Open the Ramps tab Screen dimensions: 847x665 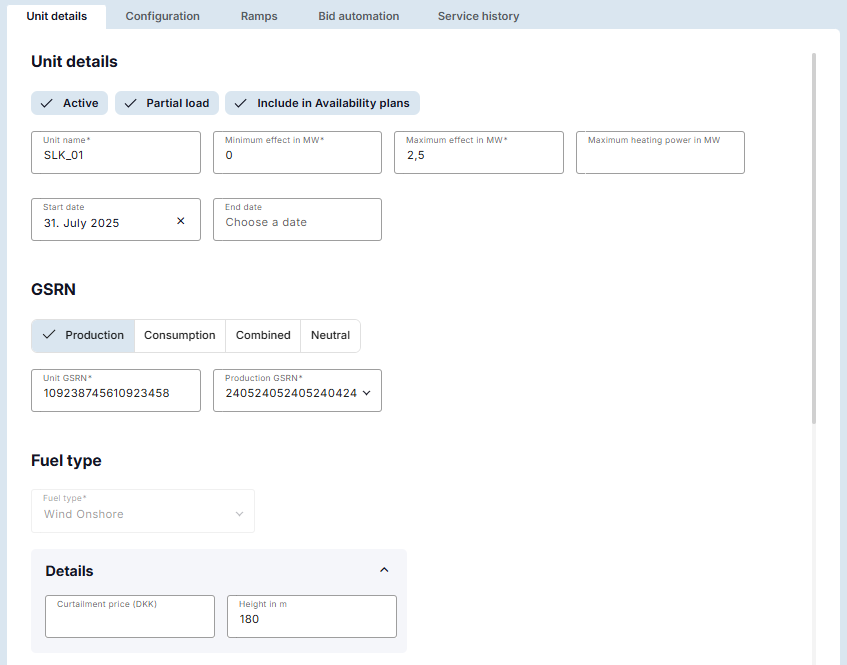pos(259,16)
